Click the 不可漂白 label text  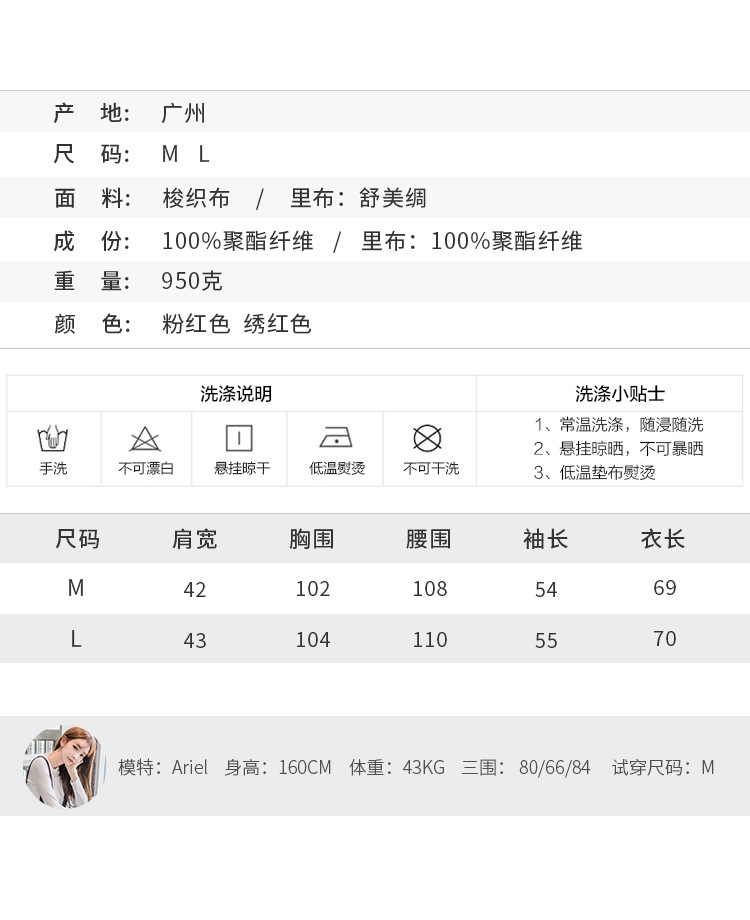pyautogui.click(x=146, y=468)
